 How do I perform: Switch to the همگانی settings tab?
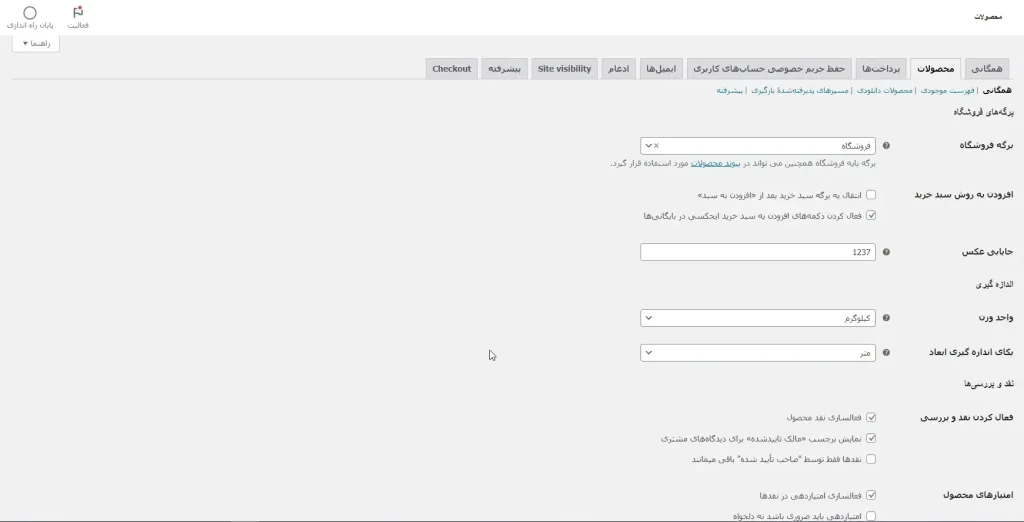point(986,69)
